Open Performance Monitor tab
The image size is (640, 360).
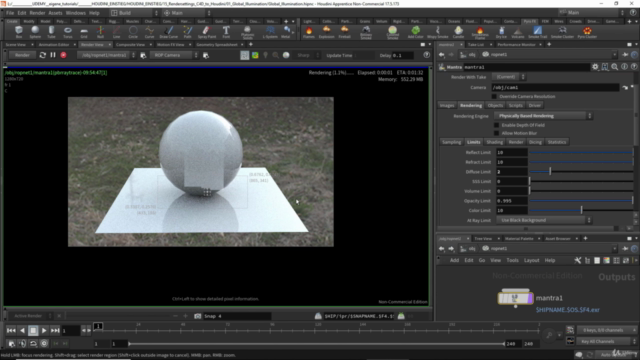coord(516,44)
